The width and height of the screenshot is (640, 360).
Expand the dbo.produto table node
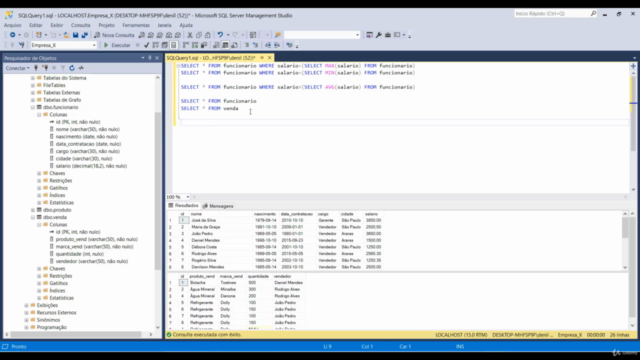(x=33, y=210)
